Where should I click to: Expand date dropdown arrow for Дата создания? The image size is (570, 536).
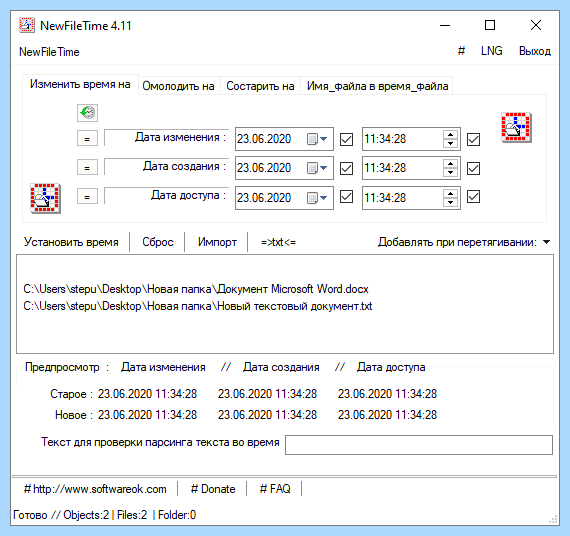[x=324, y=168]
